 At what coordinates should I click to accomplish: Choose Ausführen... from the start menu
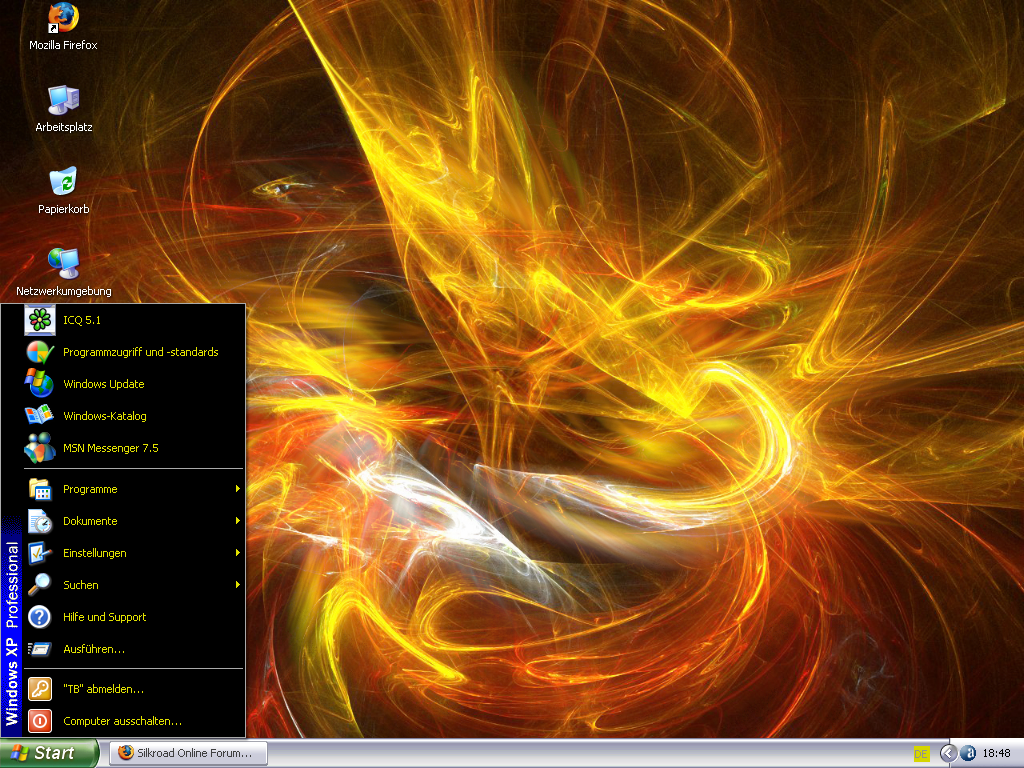pyautogui.click(x=93, y=649)
